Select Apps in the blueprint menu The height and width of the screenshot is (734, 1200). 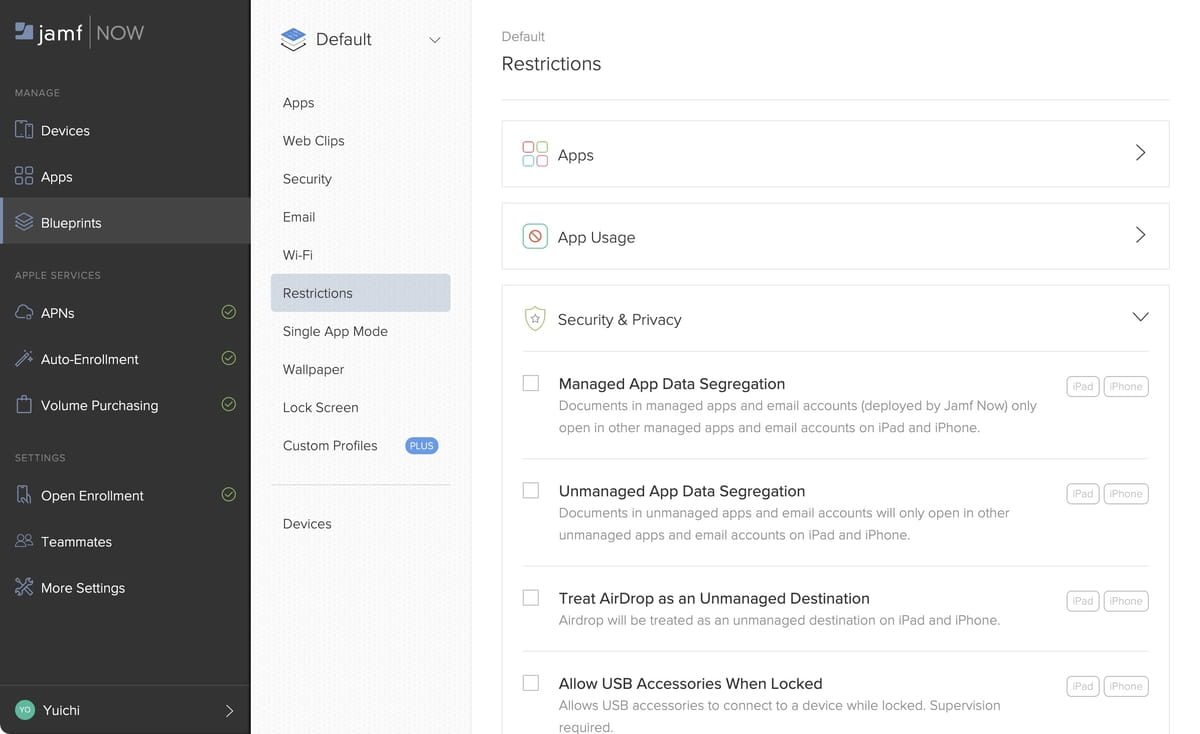[x=360, y=103]
